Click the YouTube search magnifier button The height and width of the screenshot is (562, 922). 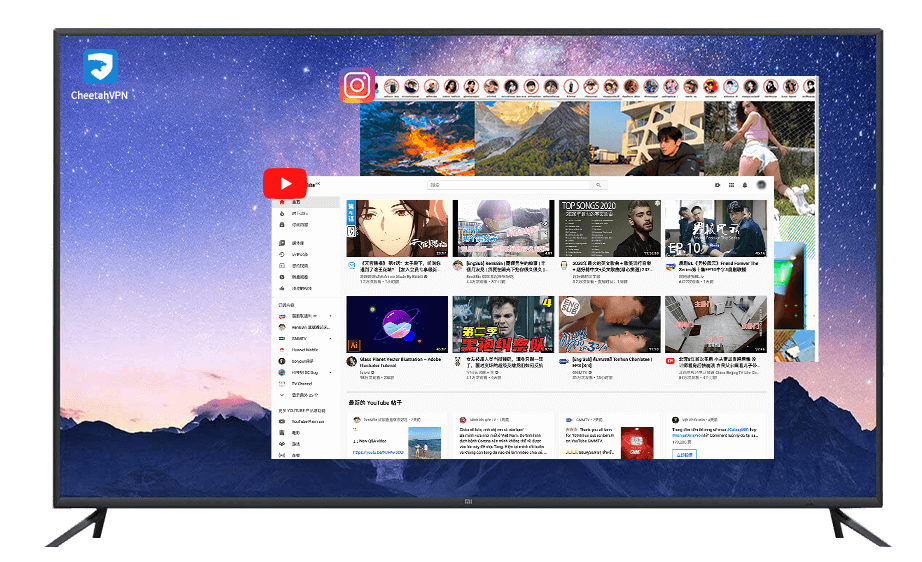[599, 185]
